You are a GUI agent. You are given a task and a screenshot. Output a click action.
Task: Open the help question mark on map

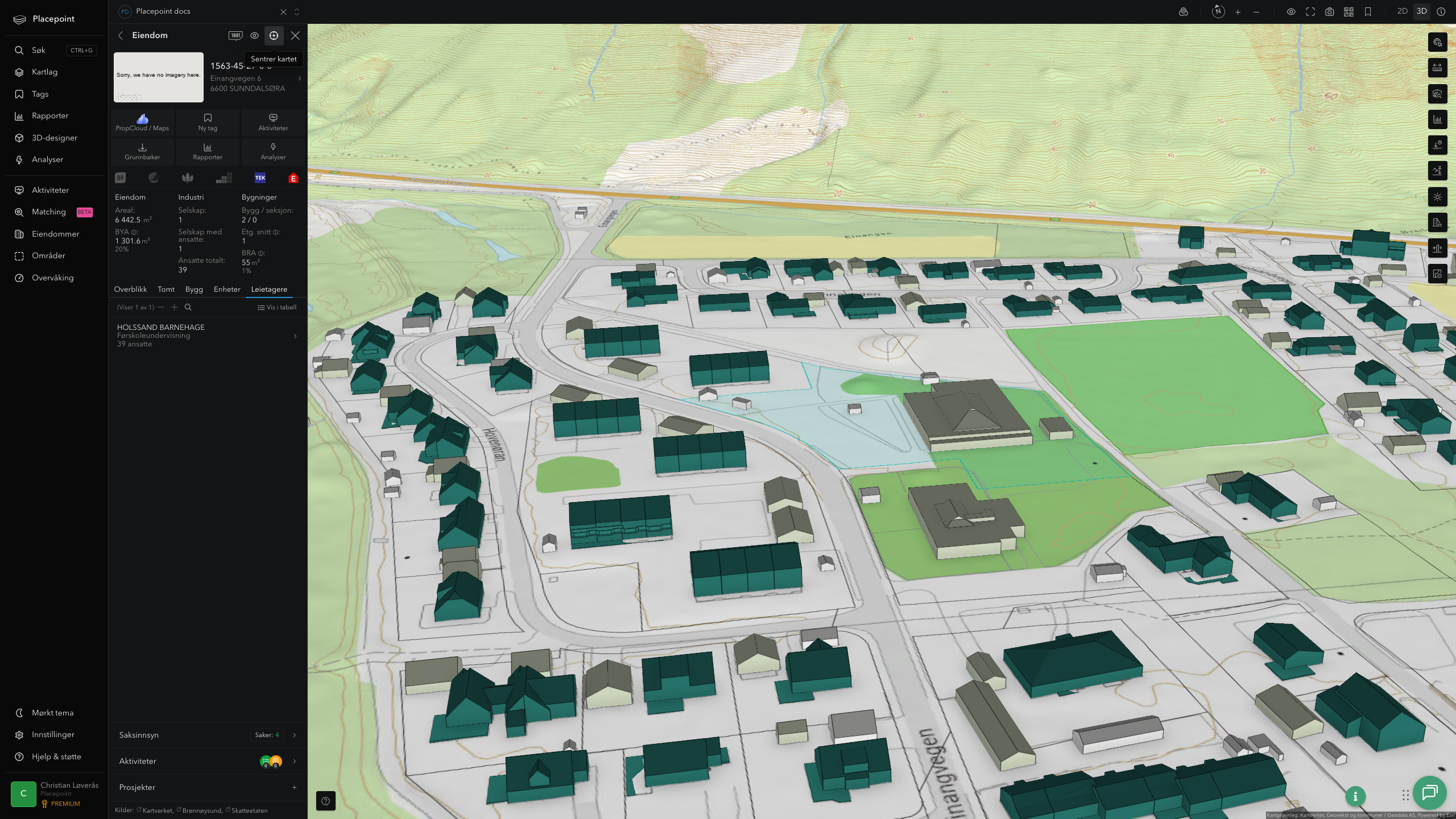[x=326, y=801]
